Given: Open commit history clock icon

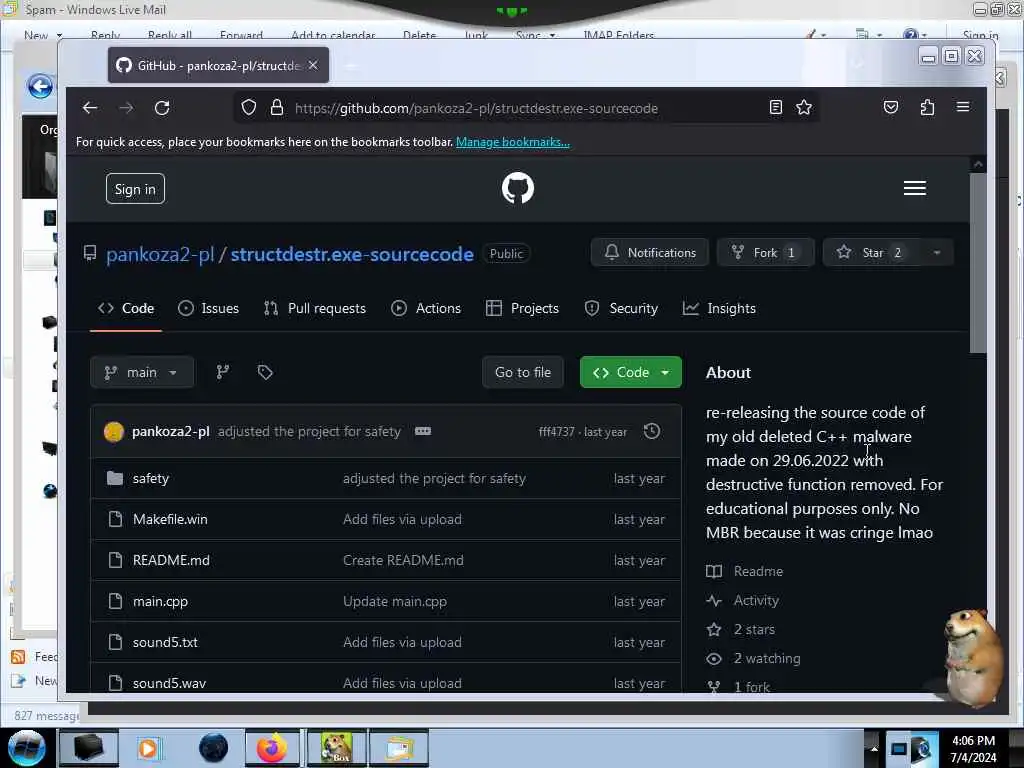Looking at the screenshot, I should tap(652, 431).
